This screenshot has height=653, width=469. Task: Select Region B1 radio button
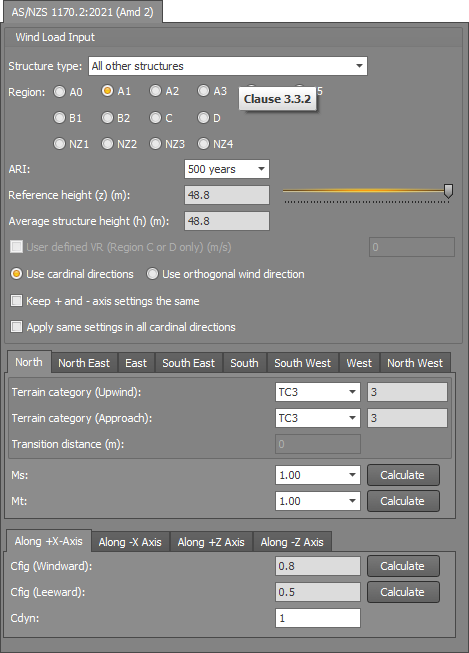[x=60, y=118]
